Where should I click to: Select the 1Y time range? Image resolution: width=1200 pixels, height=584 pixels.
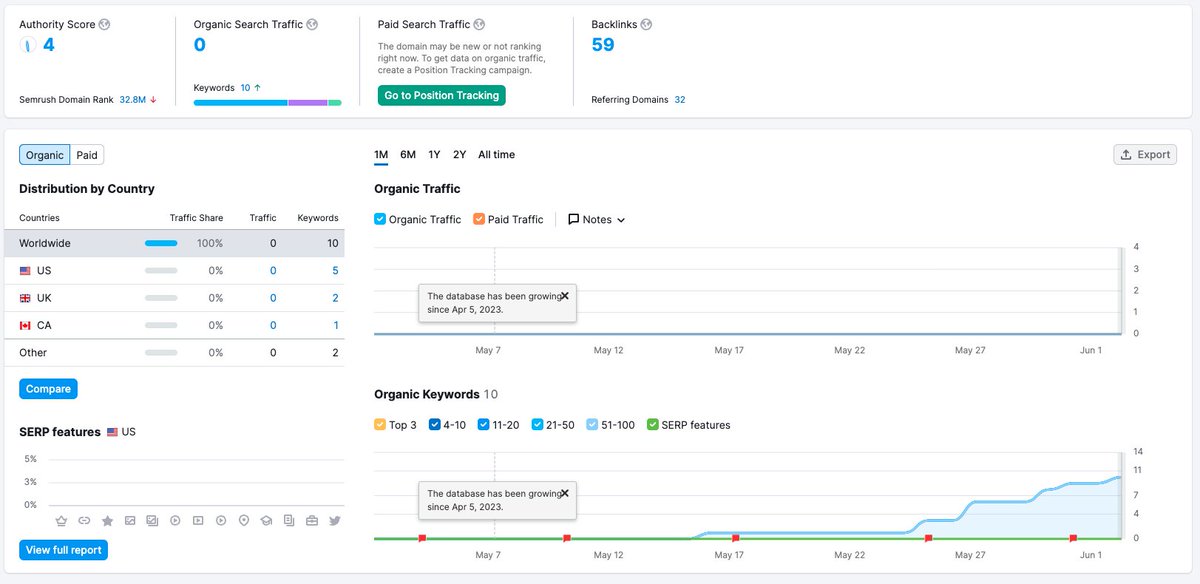434,155
